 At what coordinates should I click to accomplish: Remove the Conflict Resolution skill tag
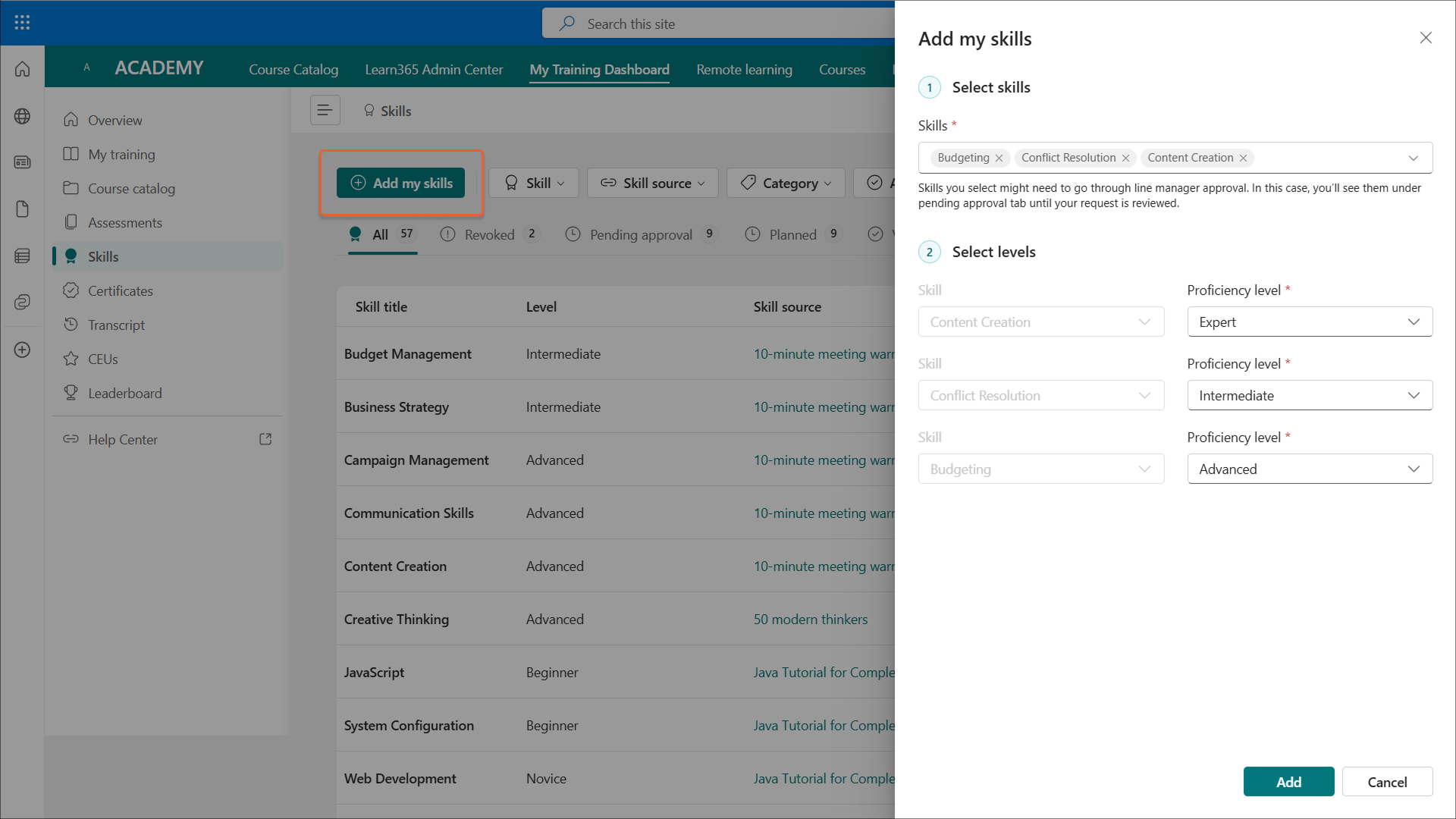1125,158
